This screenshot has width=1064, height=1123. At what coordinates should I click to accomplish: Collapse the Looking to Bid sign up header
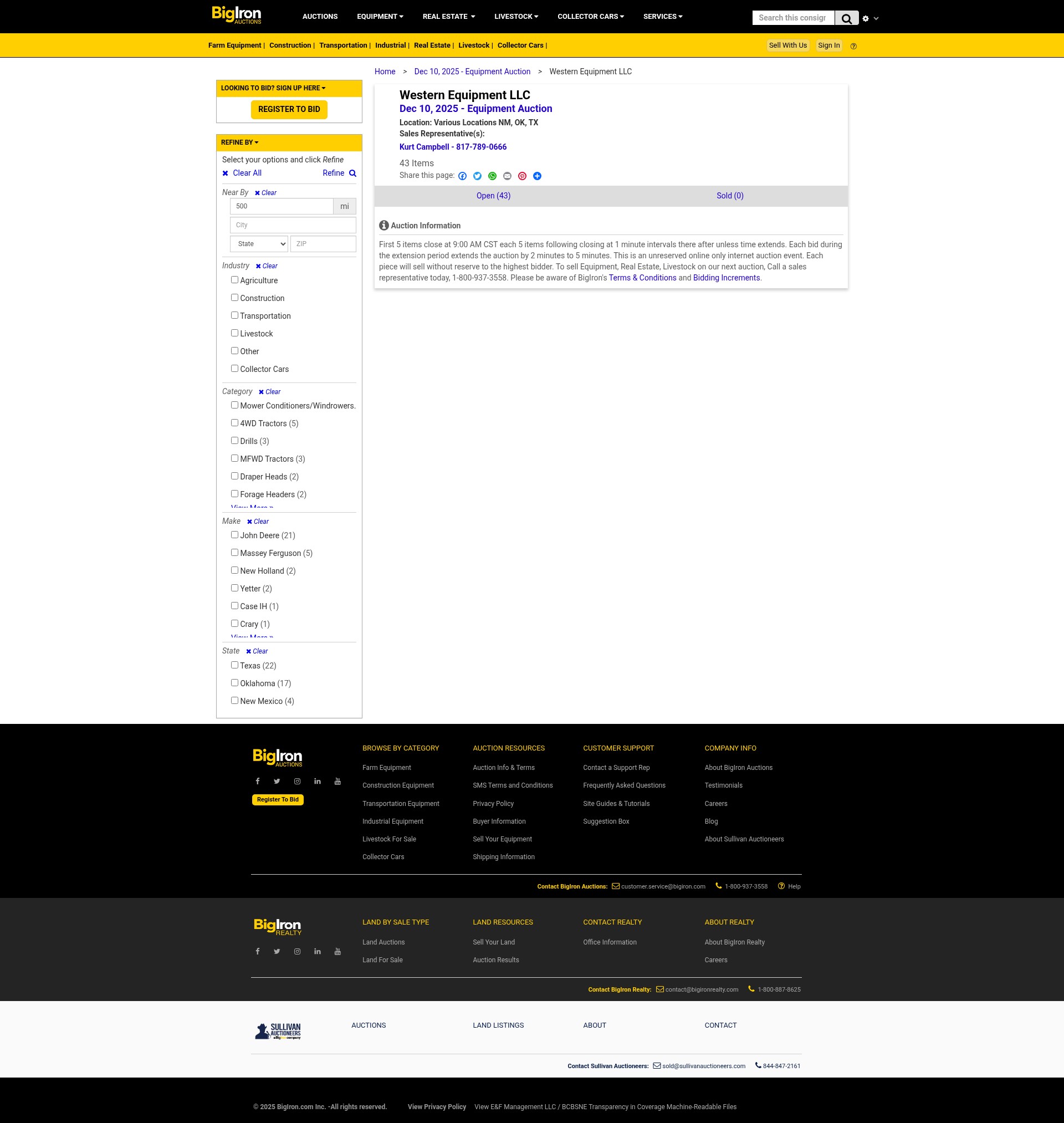click(x=289, y=89)
